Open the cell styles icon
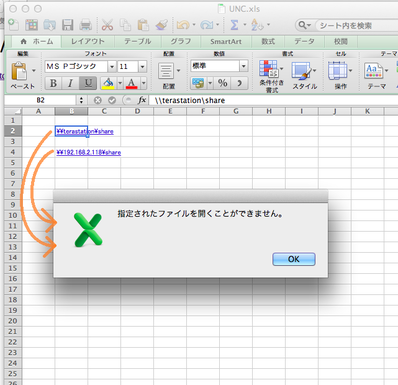Viewport: 398px width, 385px height. [302, 70]
